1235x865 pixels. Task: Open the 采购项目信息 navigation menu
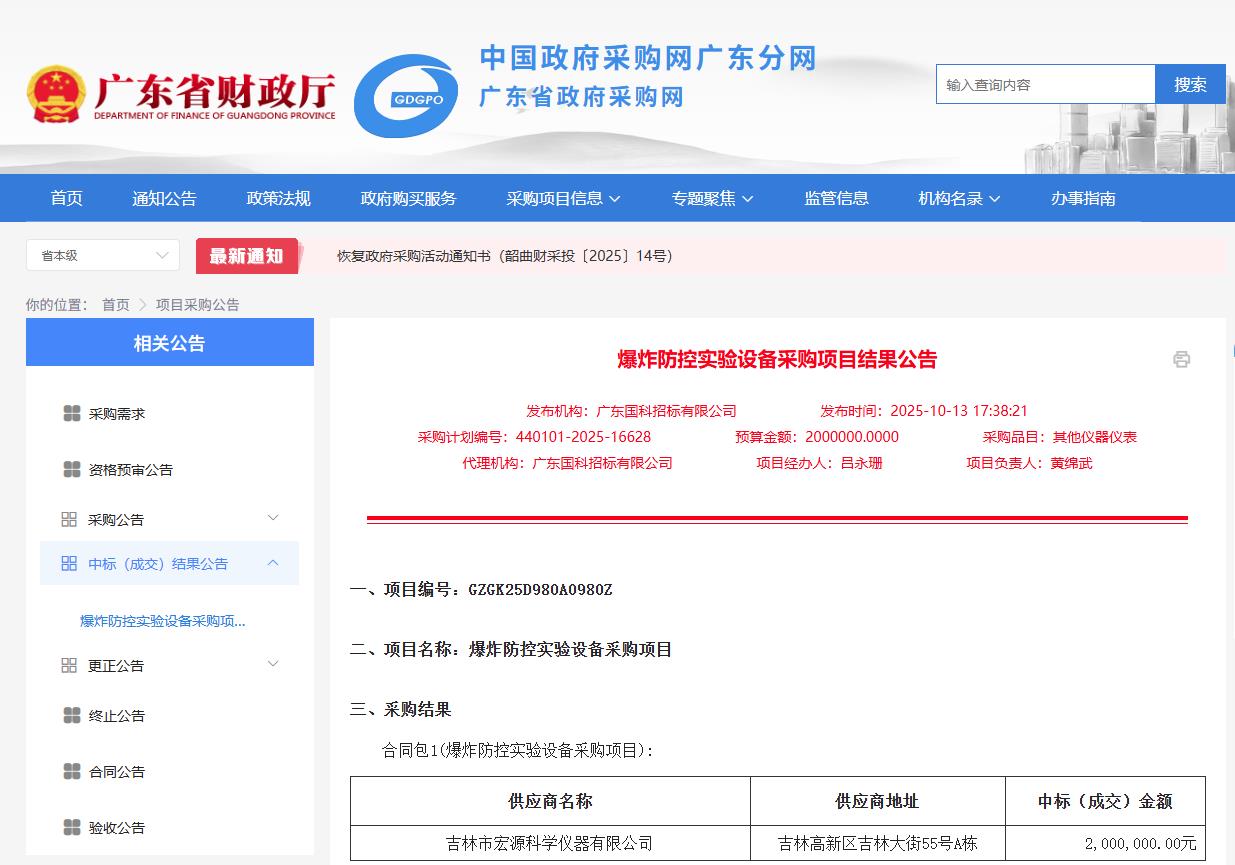[x=563, y=199]
